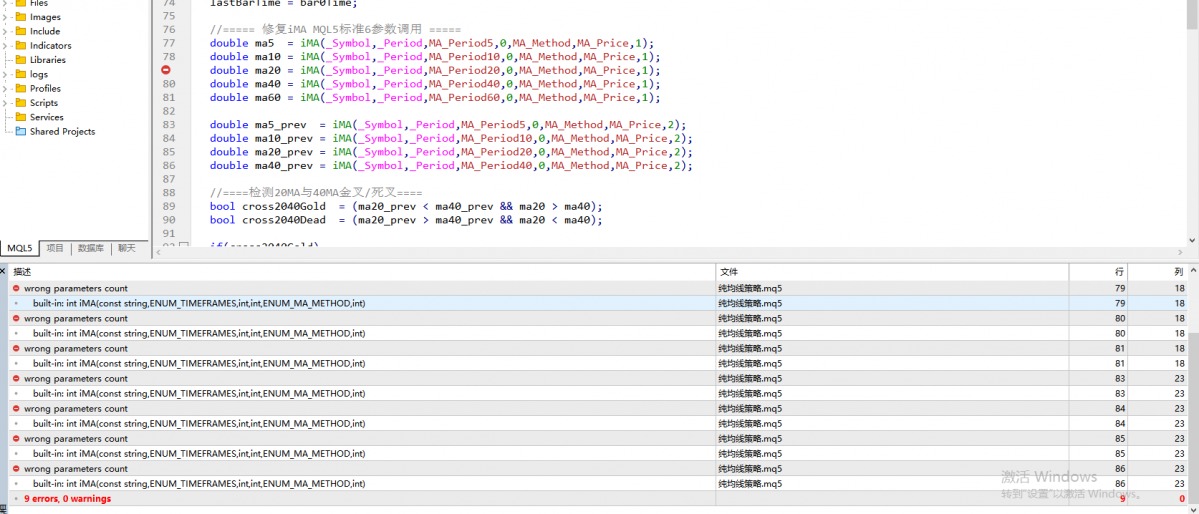
Task: Click the red error icon for line 83 error
Action: coord(16,379)
